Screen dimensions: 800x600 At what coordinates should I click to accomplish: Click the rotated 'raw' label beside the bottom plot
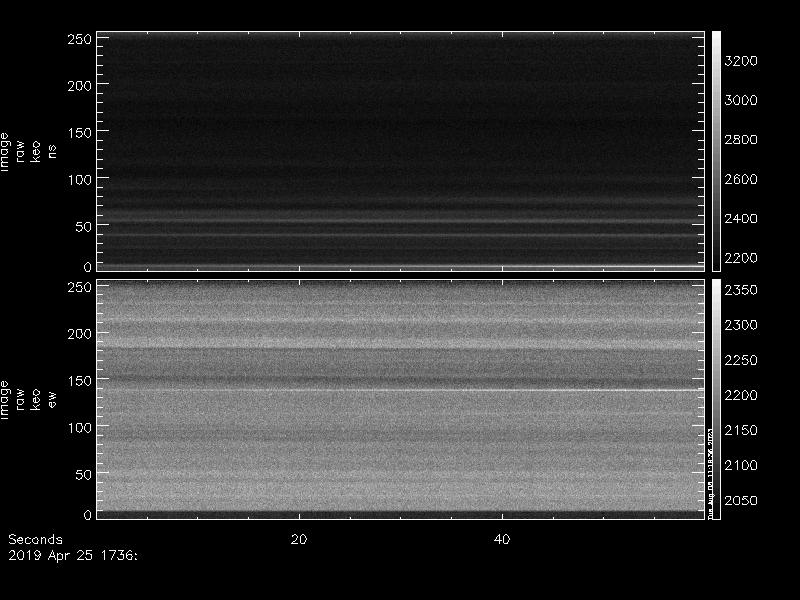20,399
